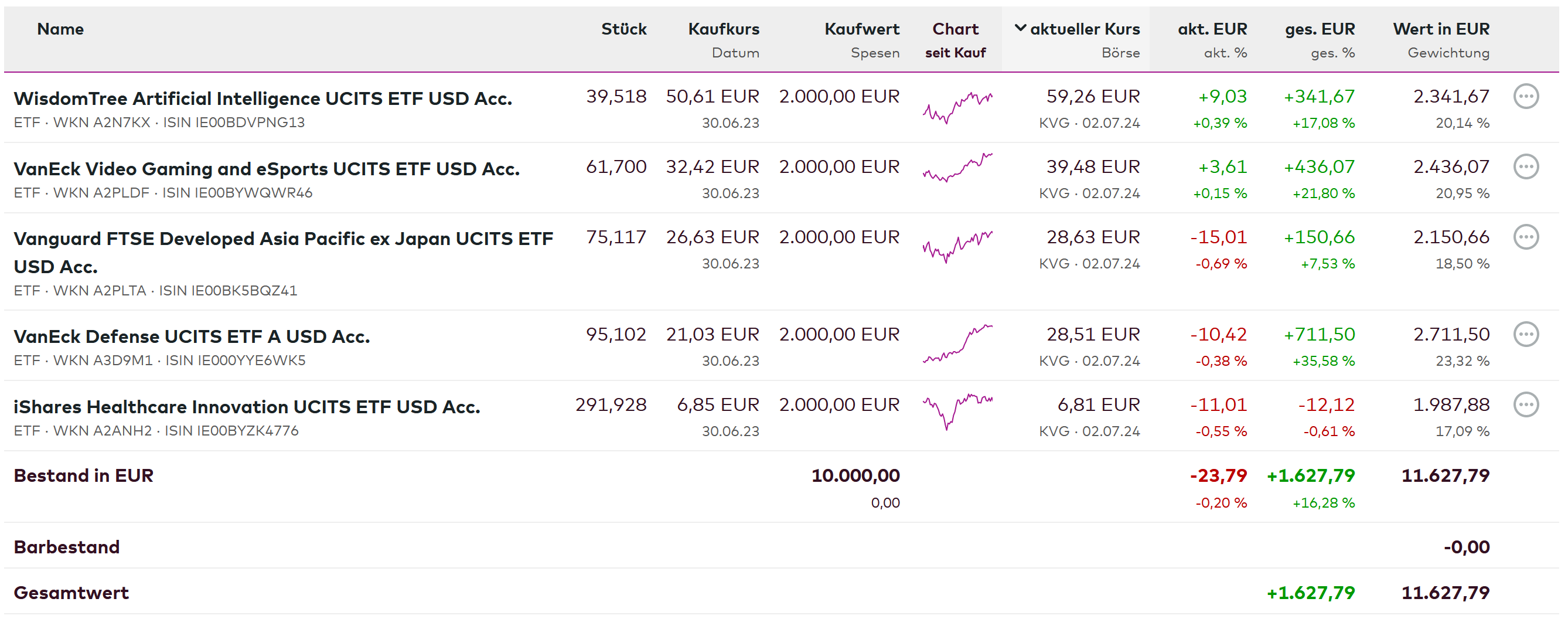
Task: Sort table by Stück column header
Action: [623, 29]
